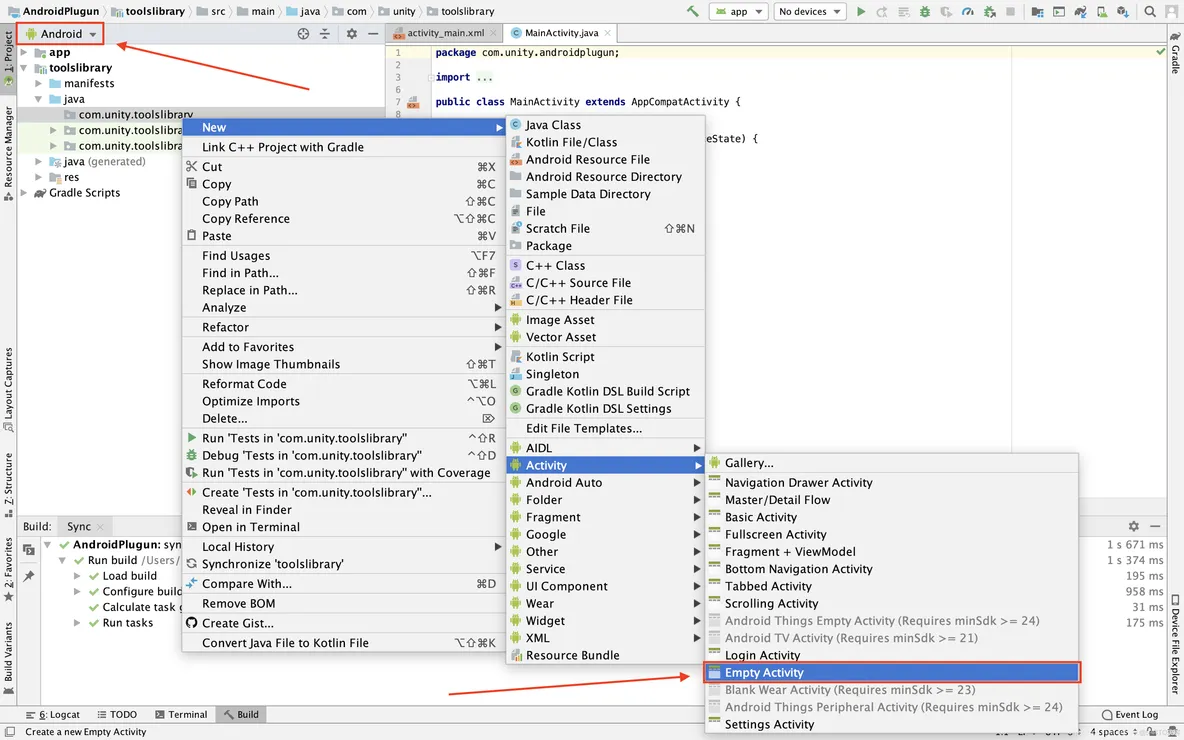Expand the Load build task row
Image resolution: width=1184 pixels, height=740 pixels.
[x=77, y=576]
